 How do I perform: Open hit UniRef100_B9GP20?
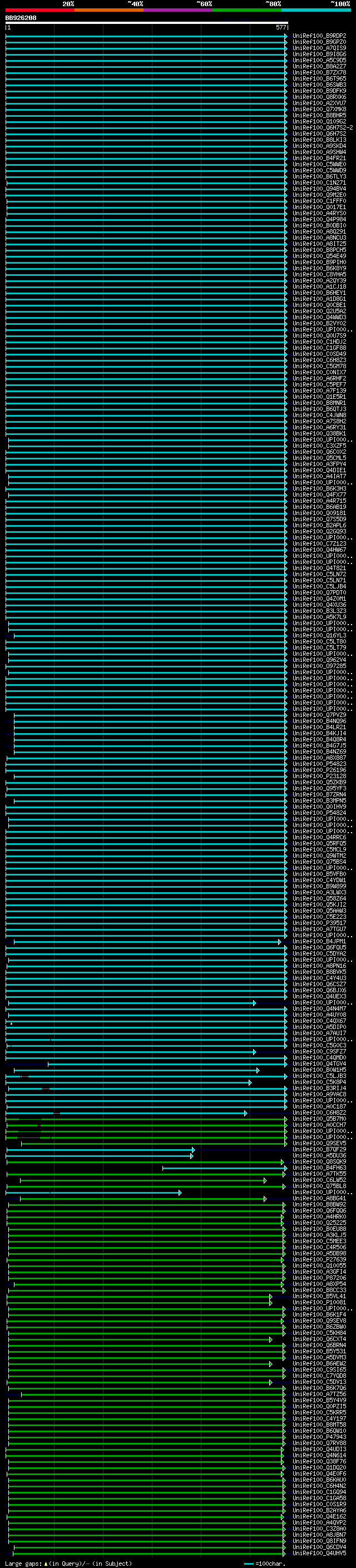pos(319,42)
